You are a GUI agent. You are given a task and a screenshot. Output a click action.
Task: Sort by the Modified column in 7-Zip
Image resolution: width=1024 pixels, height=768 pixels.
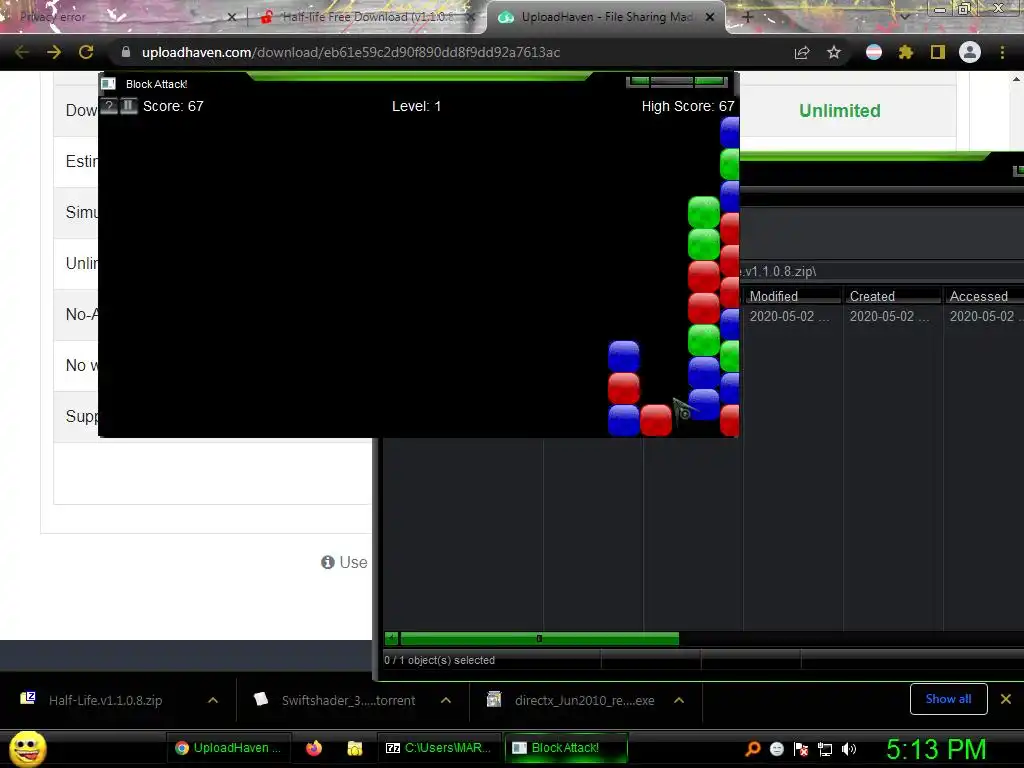click(x=793, y=296)
